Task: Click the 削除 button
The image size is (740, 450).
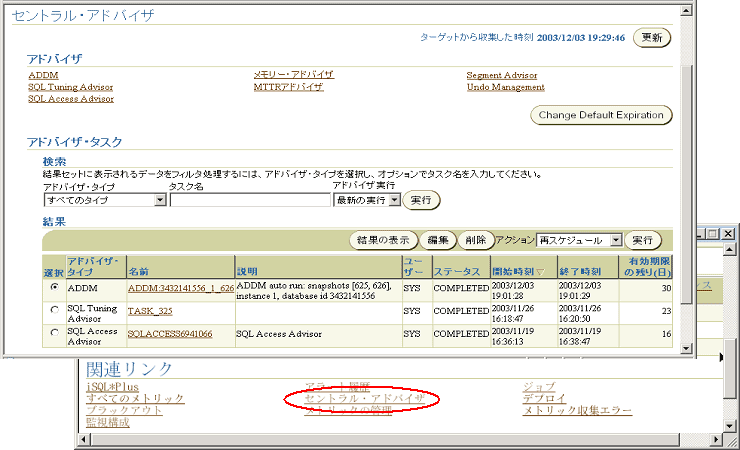Action: coord(475,241)
